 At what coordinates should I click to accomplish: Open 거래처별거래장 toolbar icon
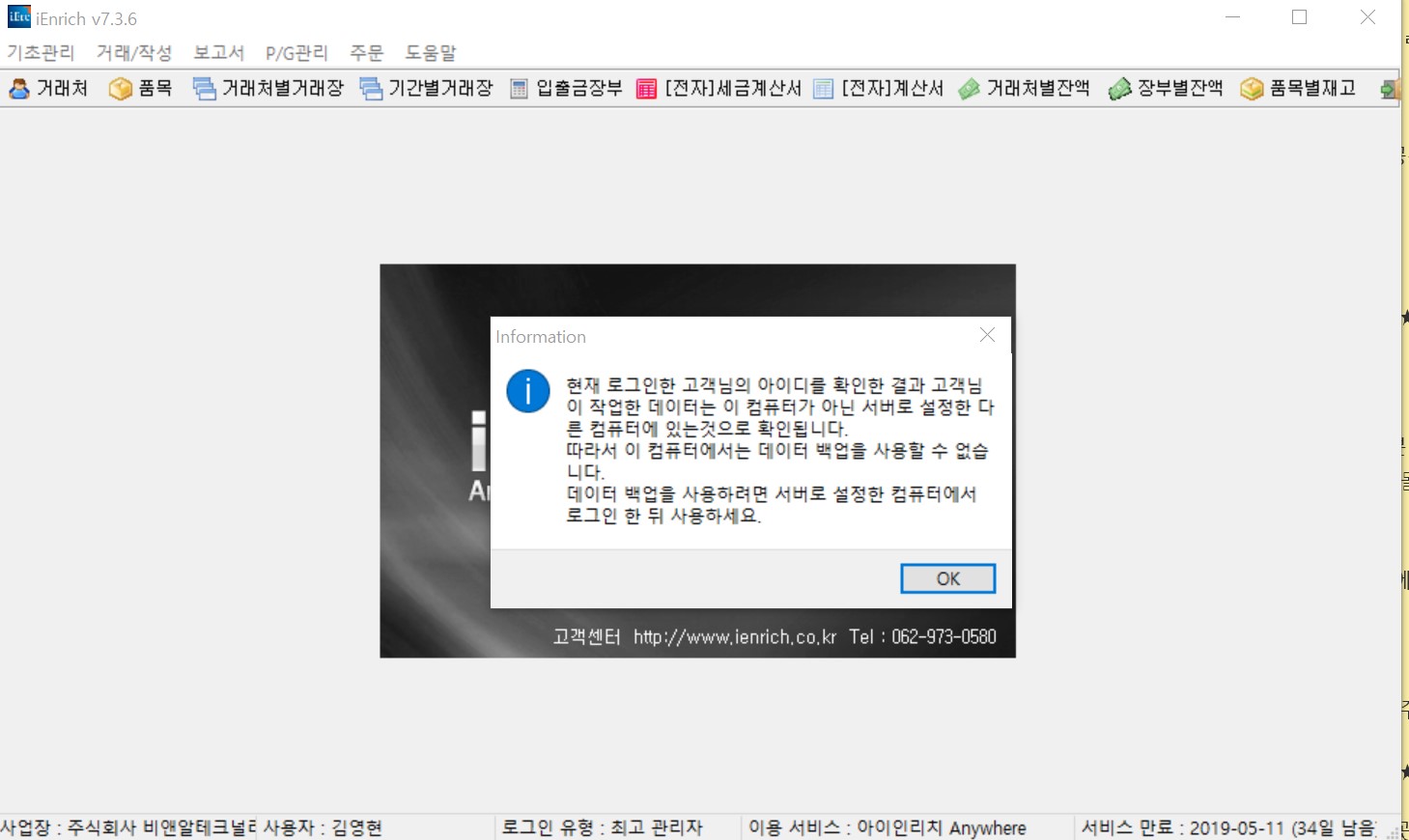click(204, 89)
